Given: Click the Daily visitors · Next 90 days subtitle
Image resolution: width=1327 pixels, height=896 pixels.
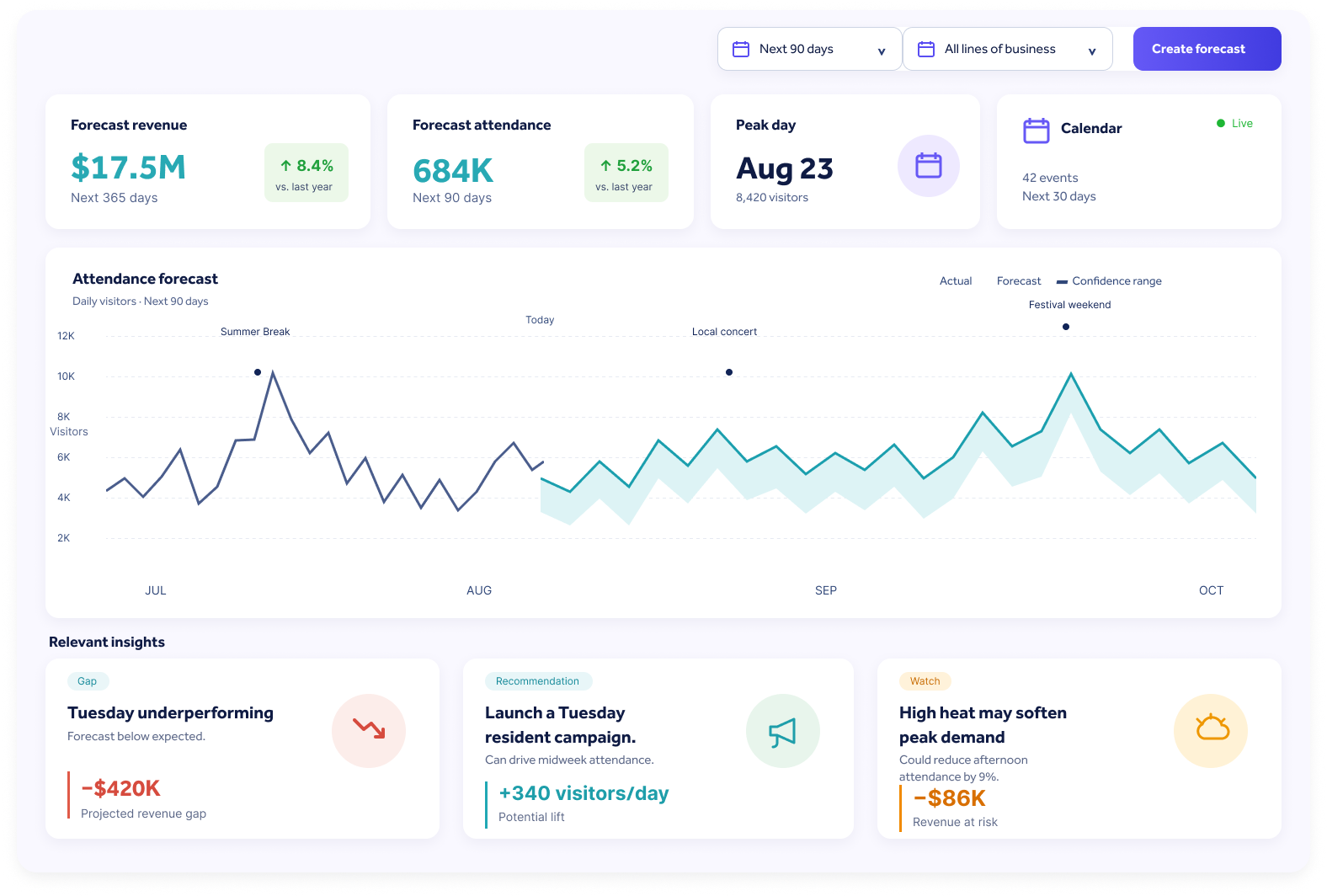Looking at the screenshot, I should 141,301.
